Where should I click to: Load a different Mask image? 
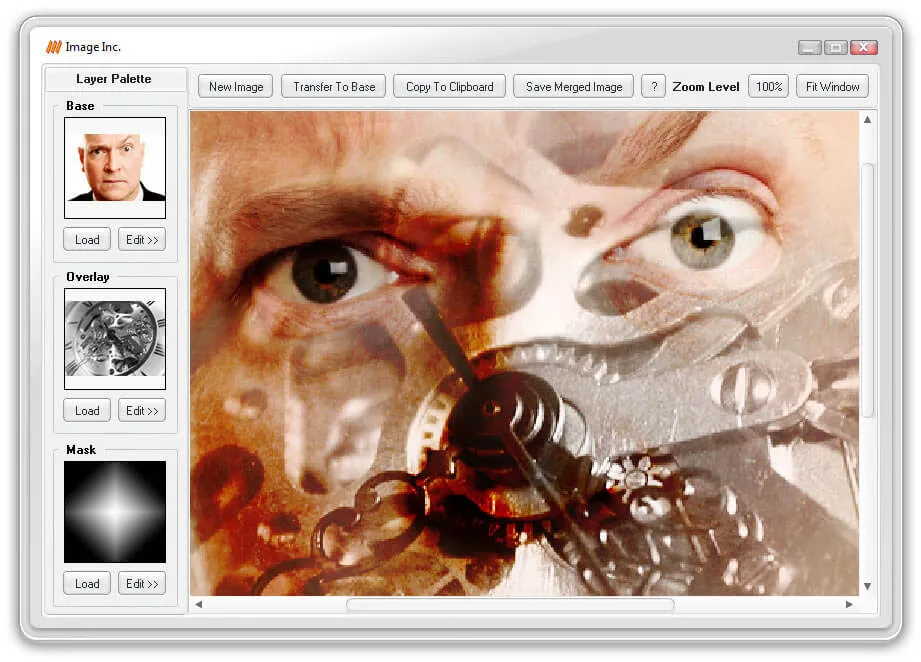(x=86, y=583)
